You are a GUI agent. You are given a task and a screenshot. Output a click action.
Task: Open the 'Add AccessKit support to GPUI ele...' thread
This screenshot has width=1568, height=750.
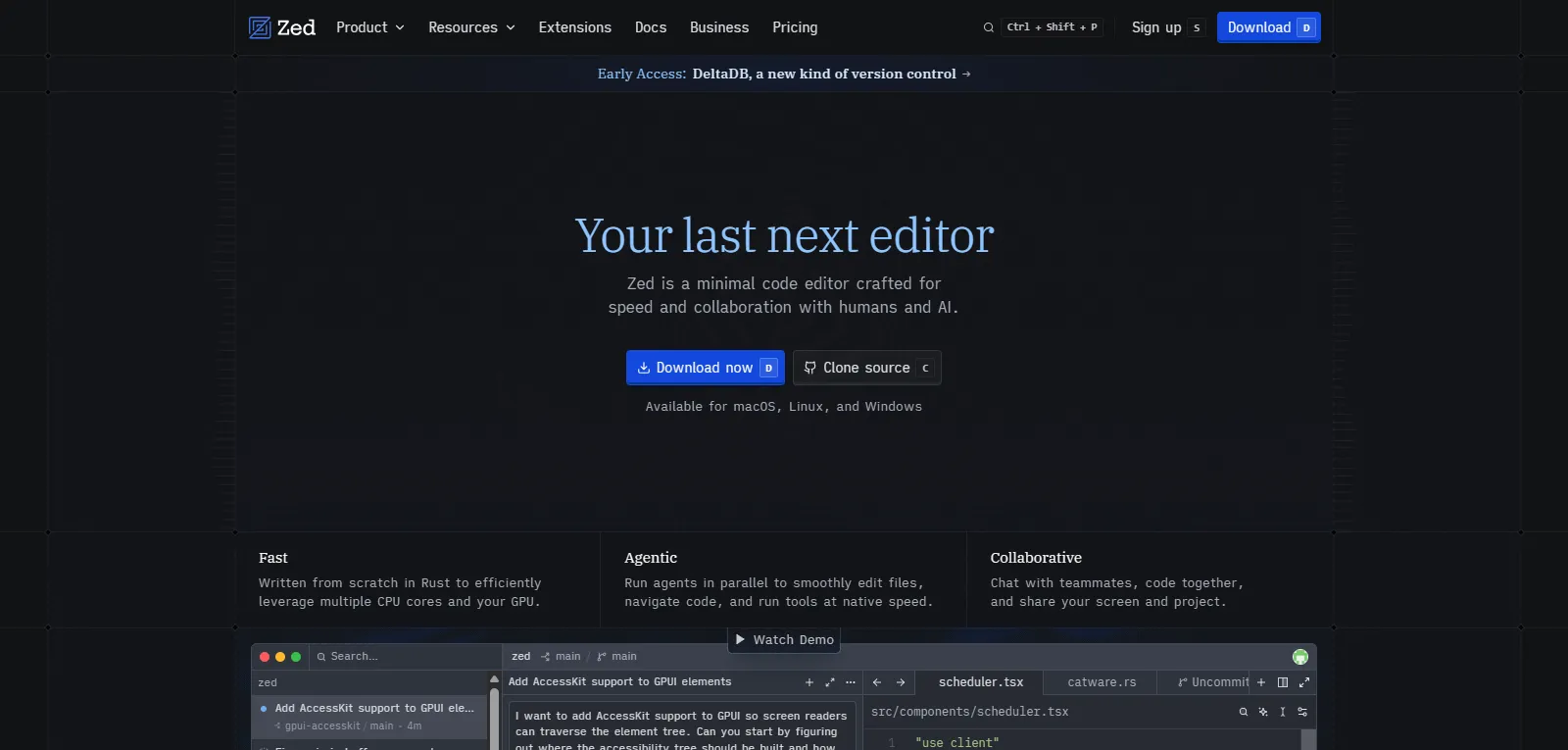pyautogui.click(x=369, y=717)
